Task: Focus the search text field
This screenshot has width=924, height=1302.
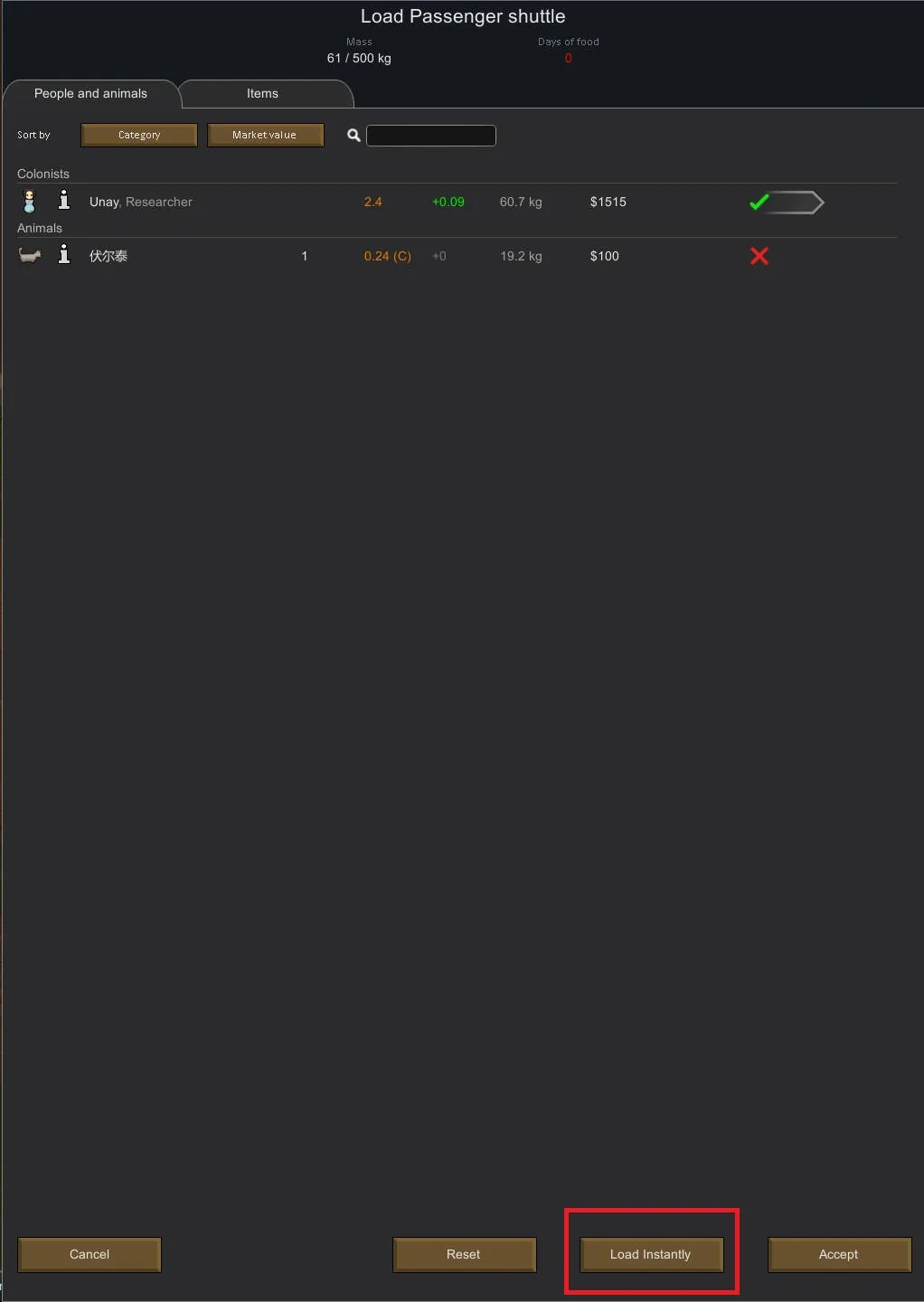Action: (x=430, y=136)
